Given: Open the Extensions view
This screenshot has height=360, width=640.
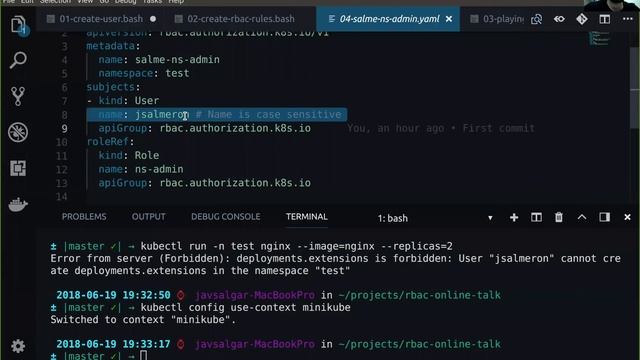Looking at the screenshot, I should point(18,168).
